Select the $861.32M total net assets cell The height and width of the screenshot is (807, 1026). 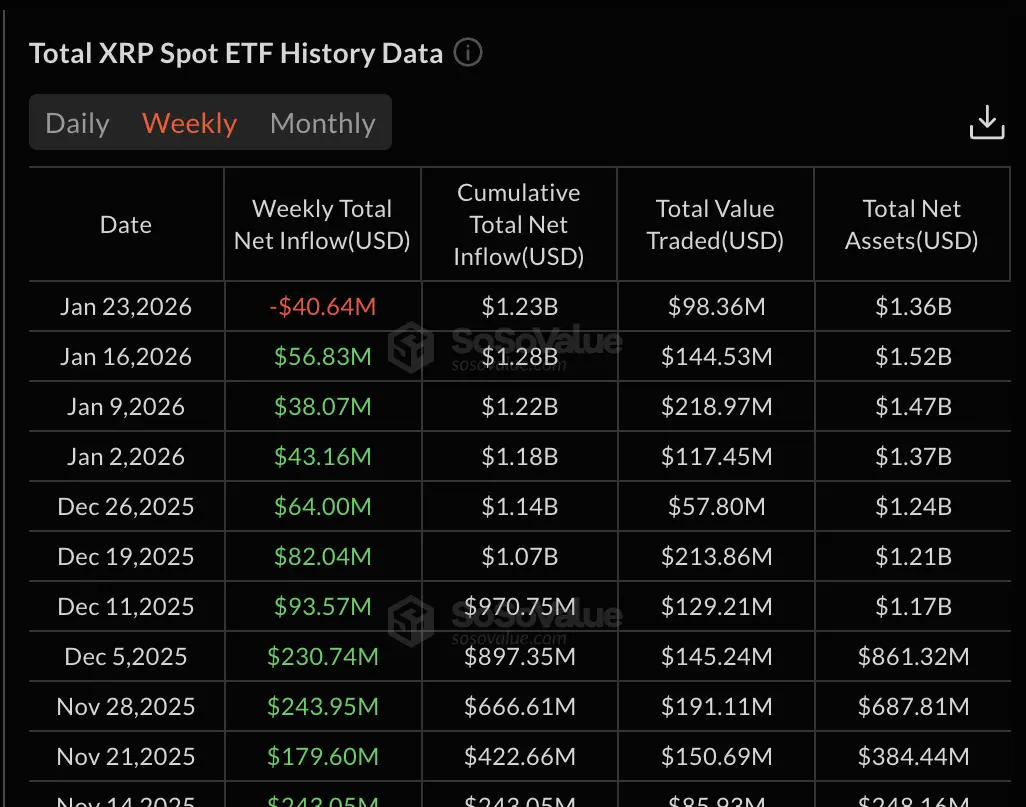913,657
